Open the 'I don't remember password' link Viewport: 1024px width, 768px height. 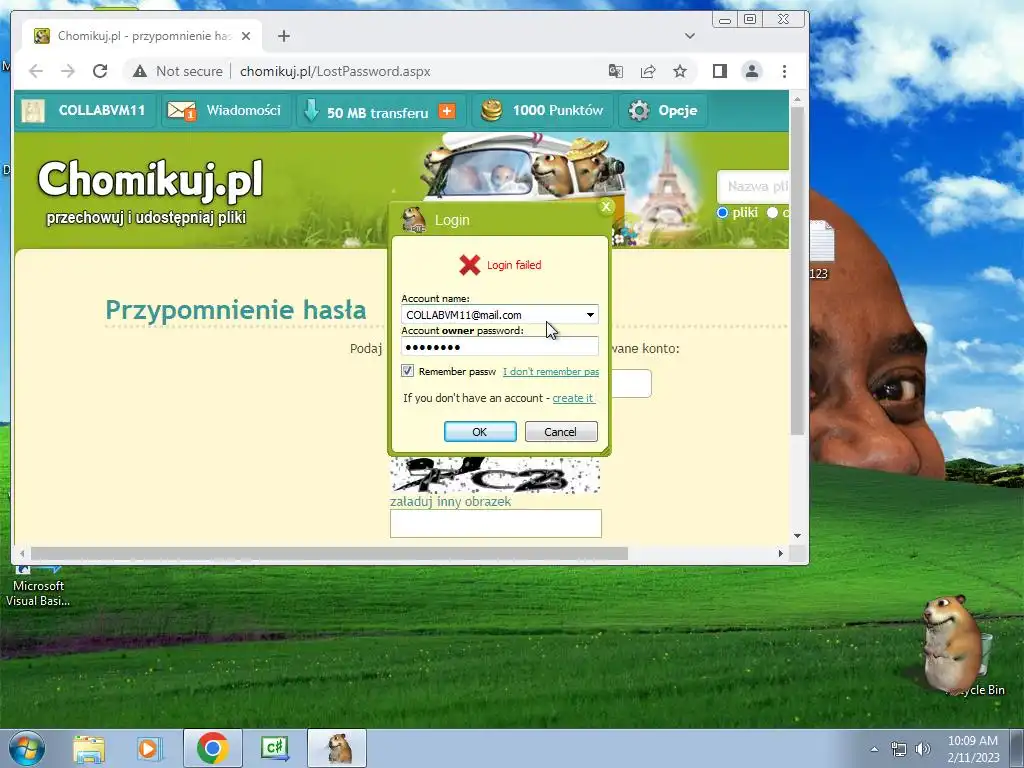coord(551,372)
